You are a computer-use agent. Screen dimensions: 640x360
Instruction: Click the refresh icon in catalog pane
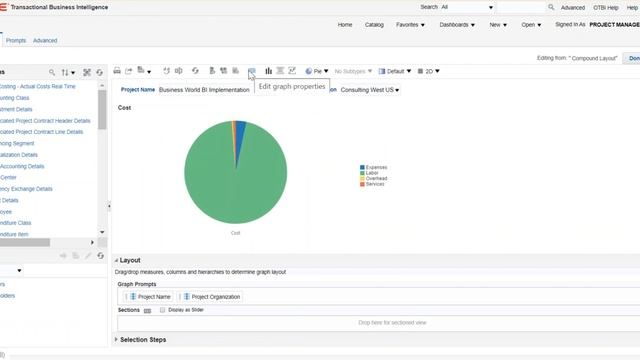click(x=100, y=256)
